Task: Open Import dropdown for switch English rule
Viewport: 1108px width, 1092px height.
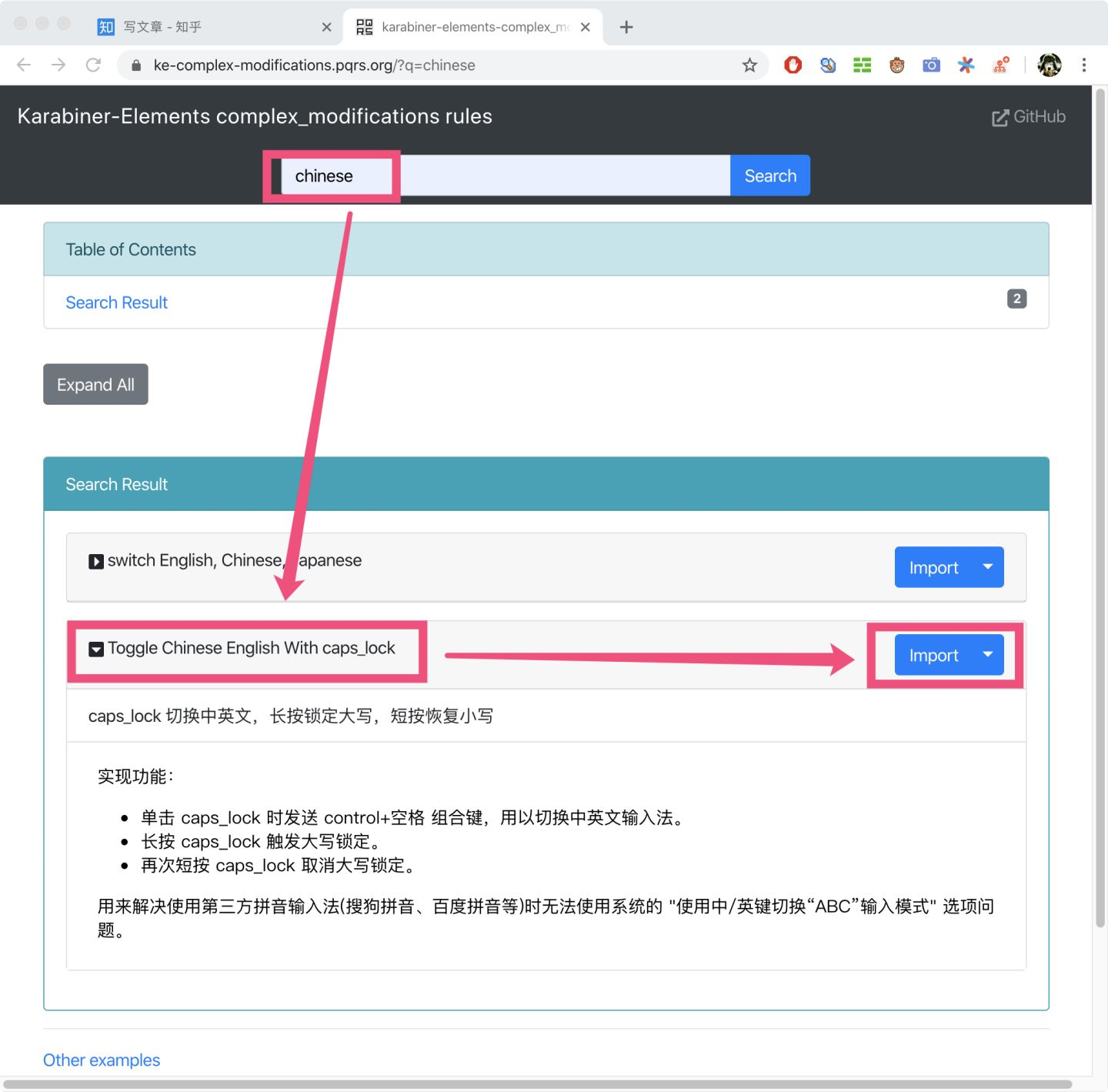Action: point(988,567)
